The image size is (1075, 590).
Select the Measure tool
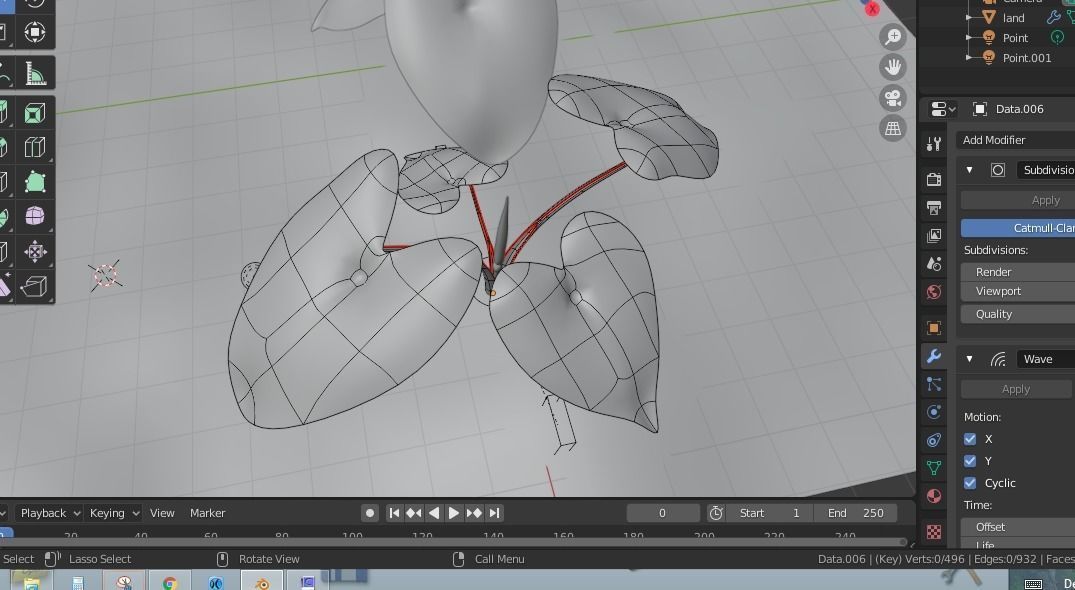click(34, 73)
